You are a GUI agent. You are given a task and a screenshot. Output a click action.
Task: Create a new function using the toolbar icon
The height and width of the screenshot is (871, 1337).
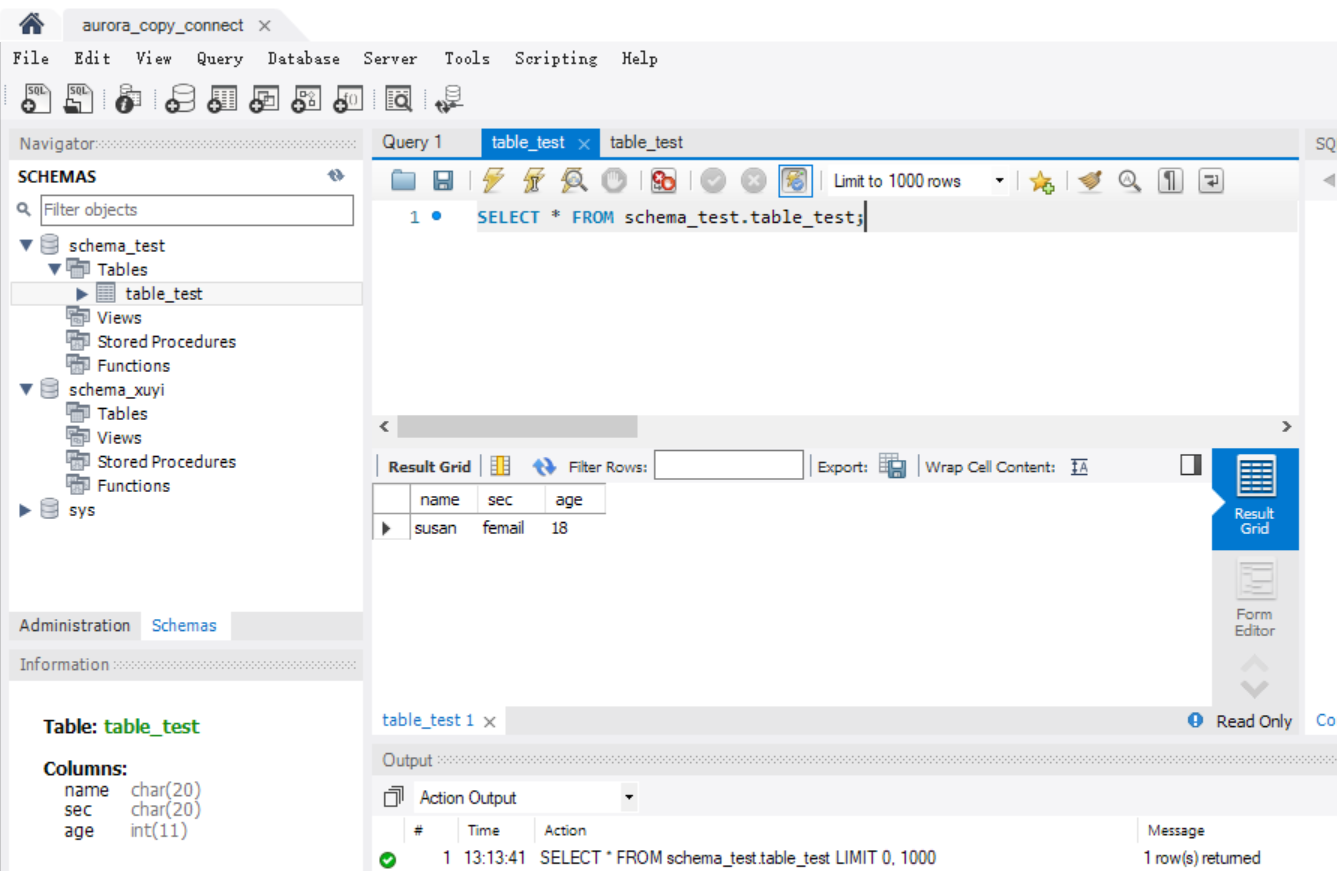click(x=348, y=98)
